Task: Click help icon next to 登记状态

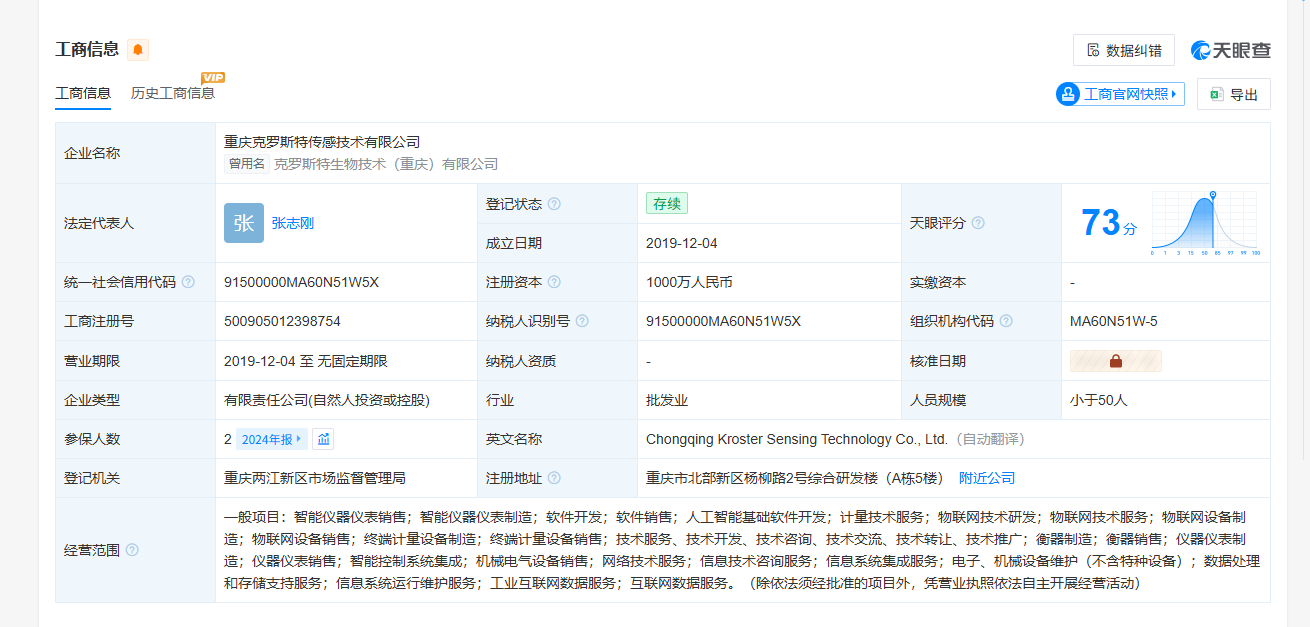Action: pyautogui.click(x=554, y=204)
